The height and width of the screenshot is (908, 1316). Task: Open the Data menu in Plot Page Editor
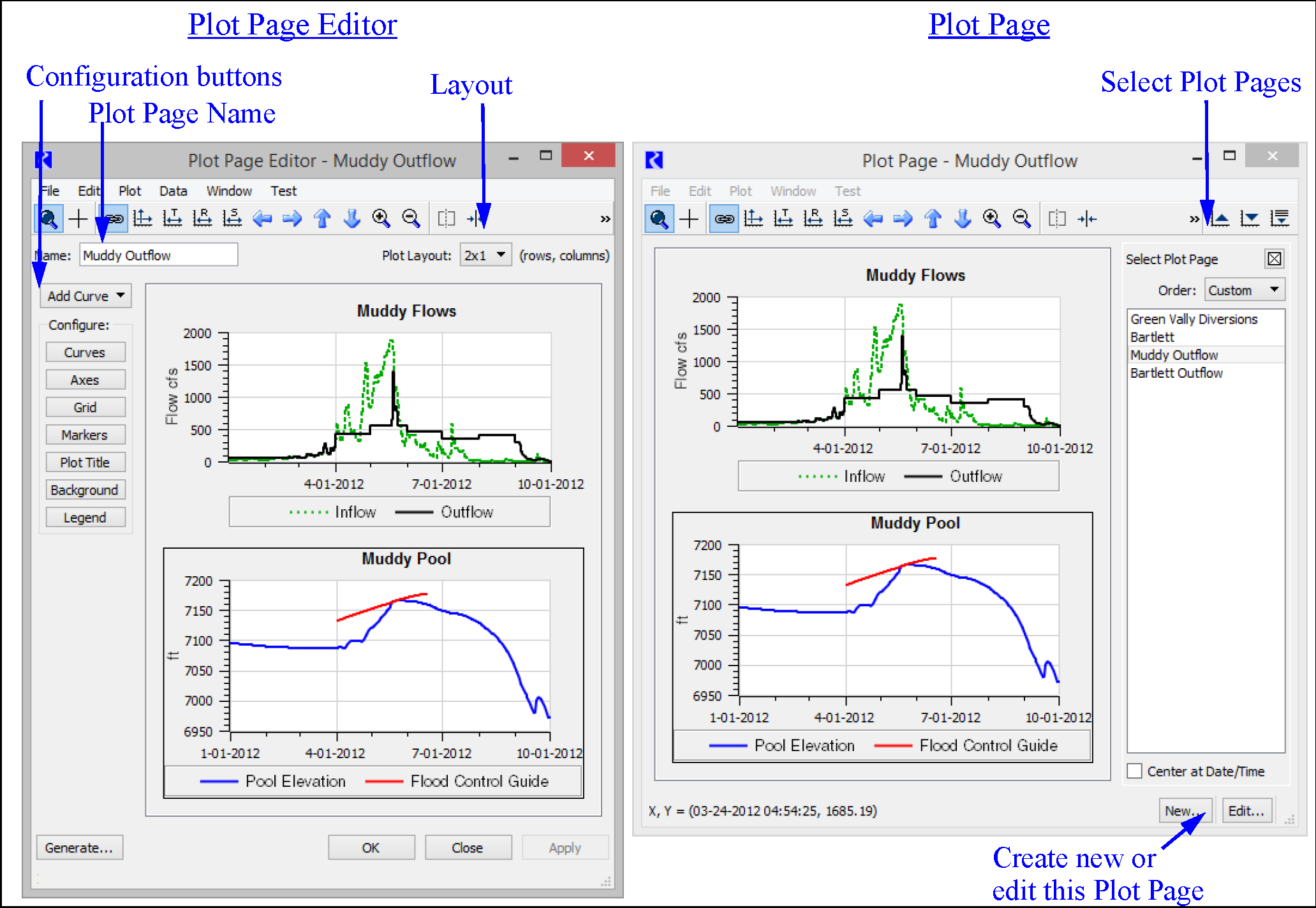(x=173, y=191)
